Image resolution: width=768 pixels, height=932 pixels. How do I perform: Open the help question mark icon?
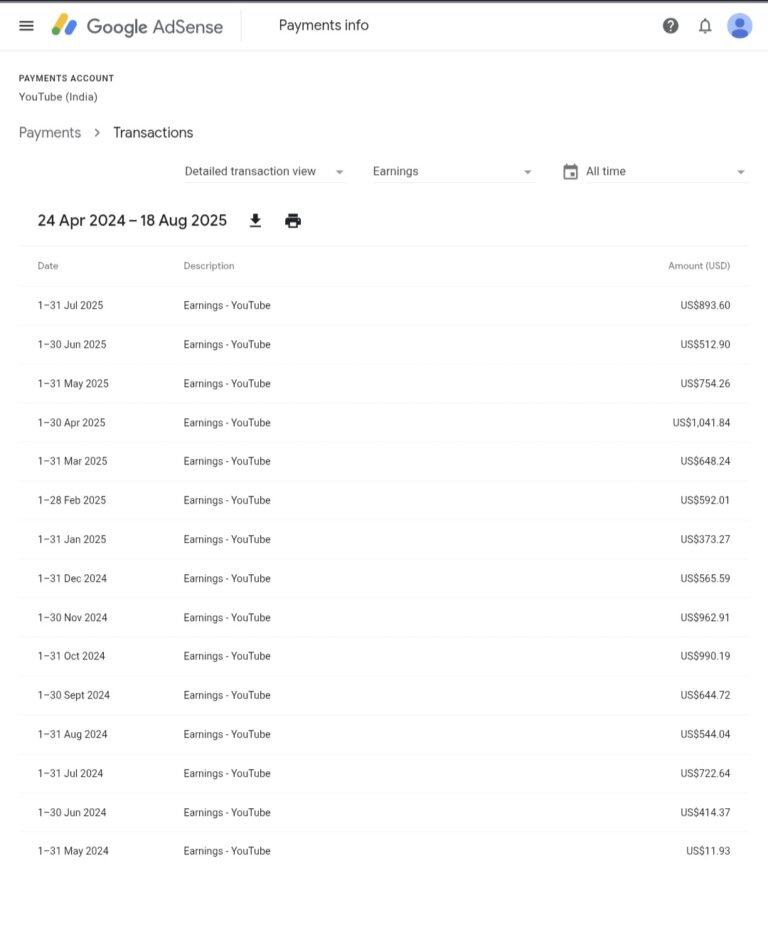coord(670,26)
